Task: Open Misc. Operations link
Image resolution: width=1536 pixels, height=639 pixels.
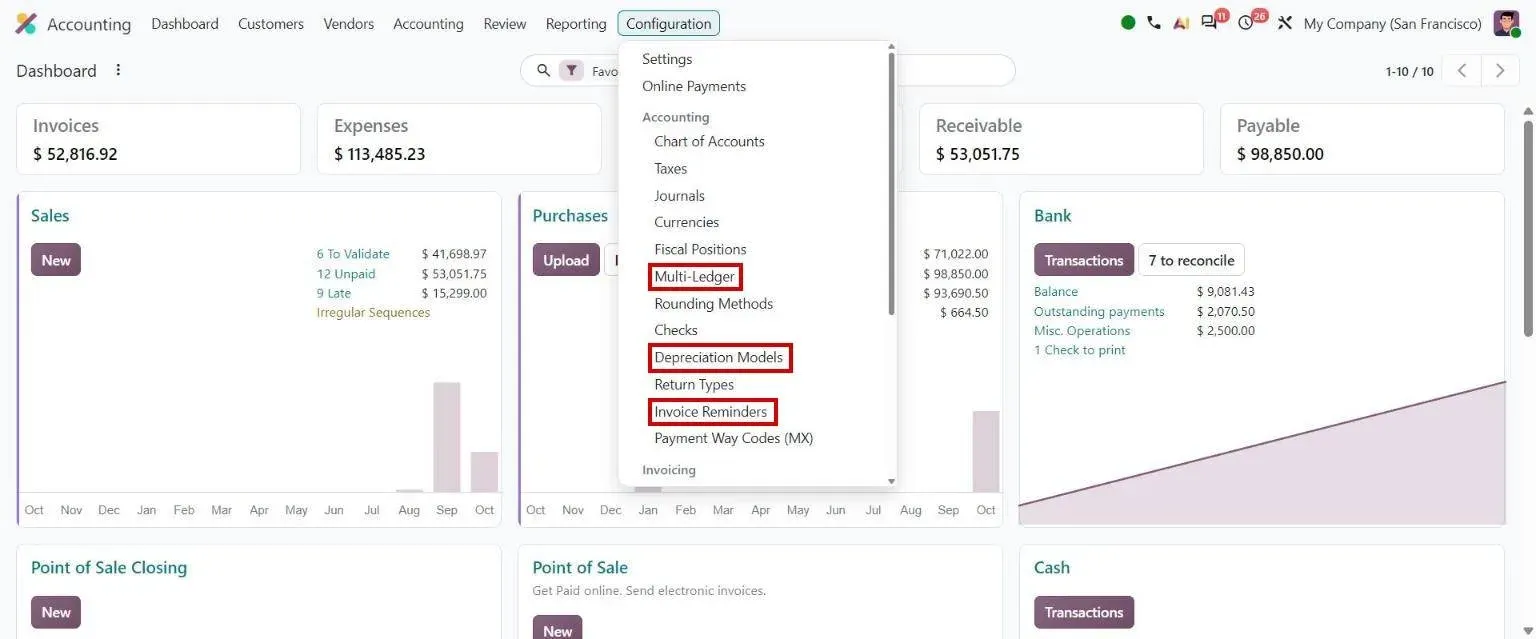Action: [1082, 331]
